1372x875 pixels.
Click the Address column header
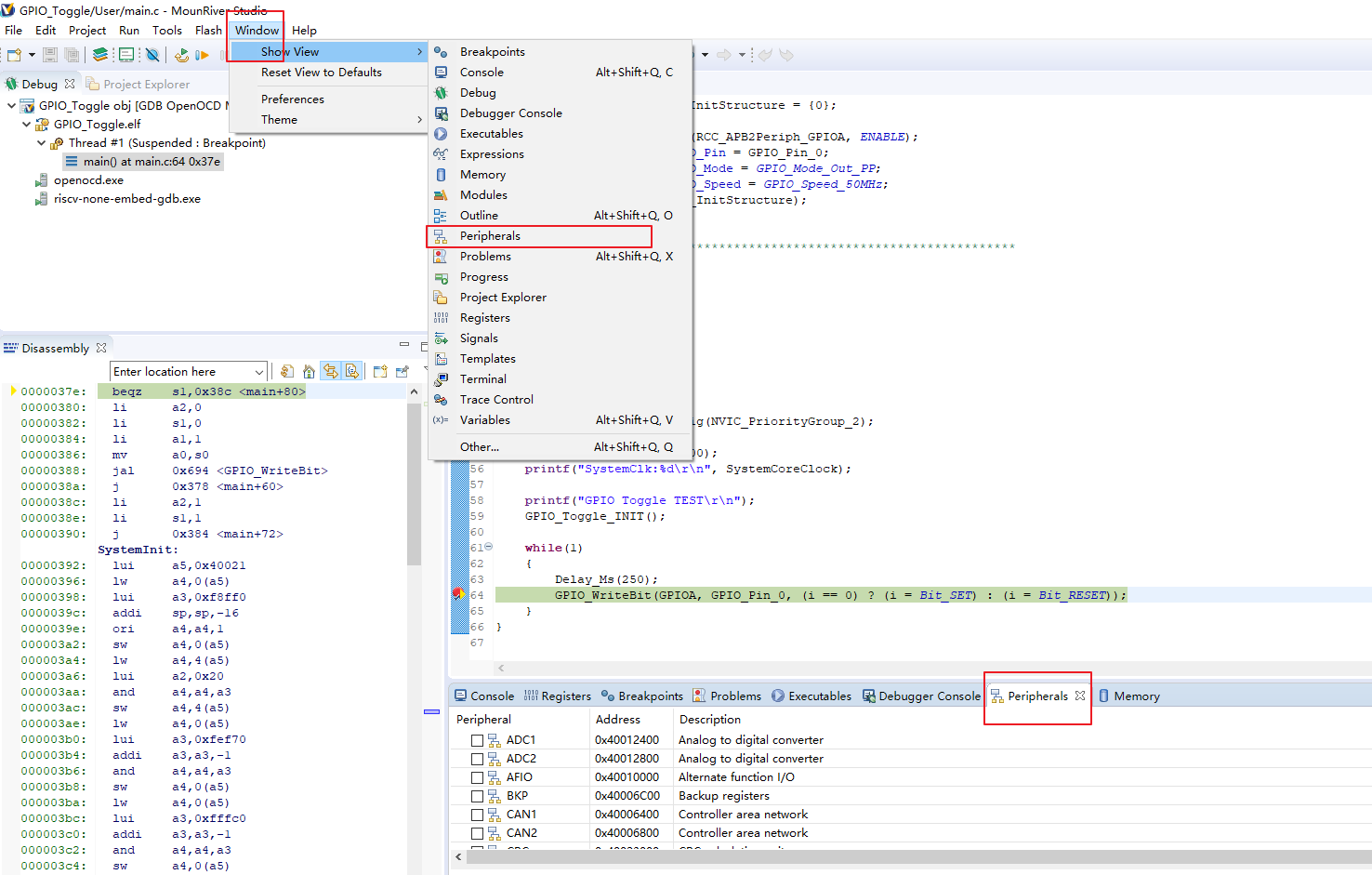[617, 719]
